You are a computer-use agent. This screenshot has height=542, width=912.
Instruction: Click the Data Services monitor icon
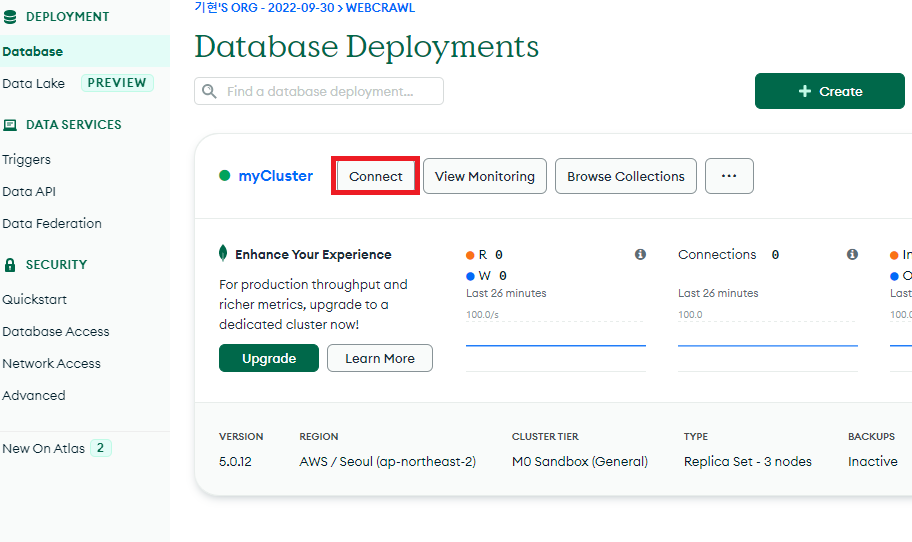(10, 124)
